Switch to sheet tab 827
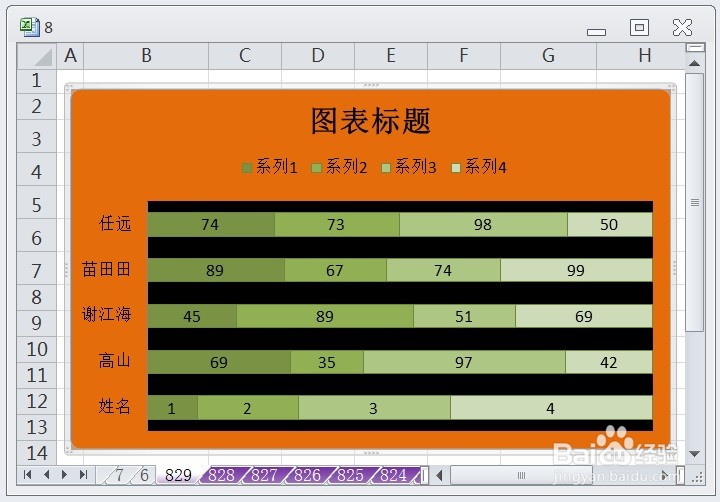Image resolution: width=720 pixels, height=502 pixels. [x=264, y=475]
